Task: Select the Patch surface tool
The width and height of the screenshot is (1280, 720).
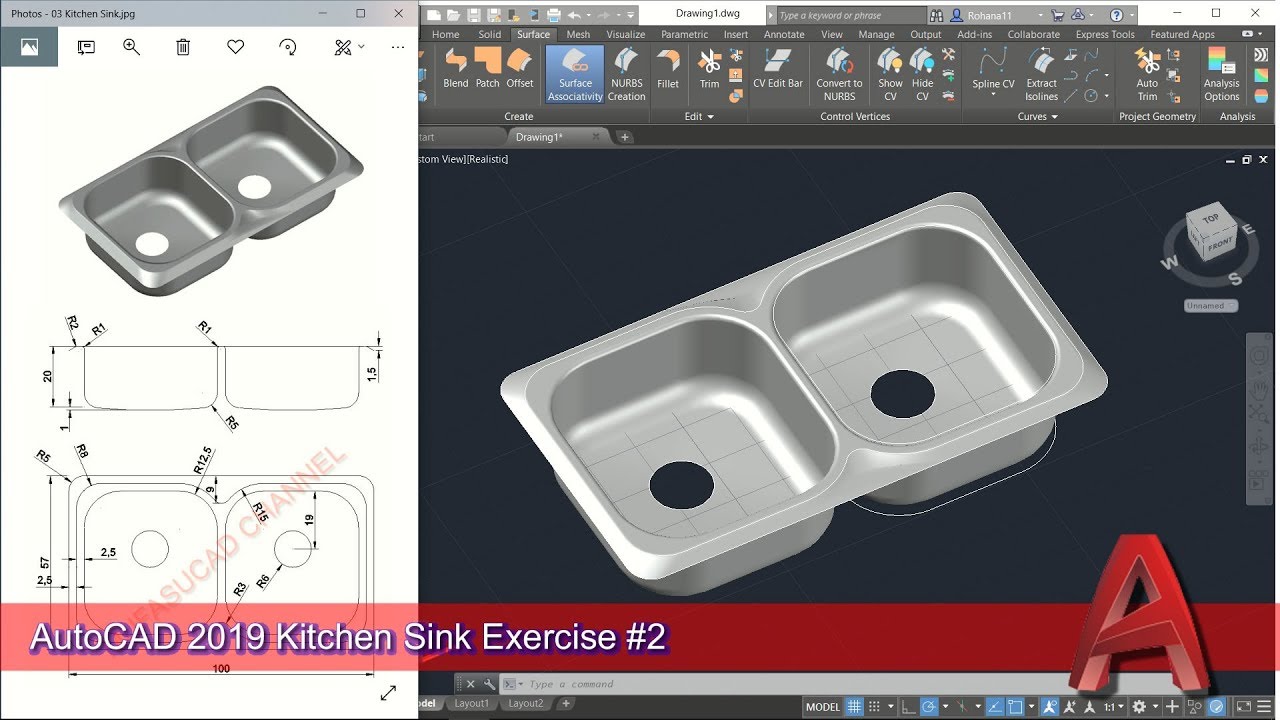Action: [487, 70]
